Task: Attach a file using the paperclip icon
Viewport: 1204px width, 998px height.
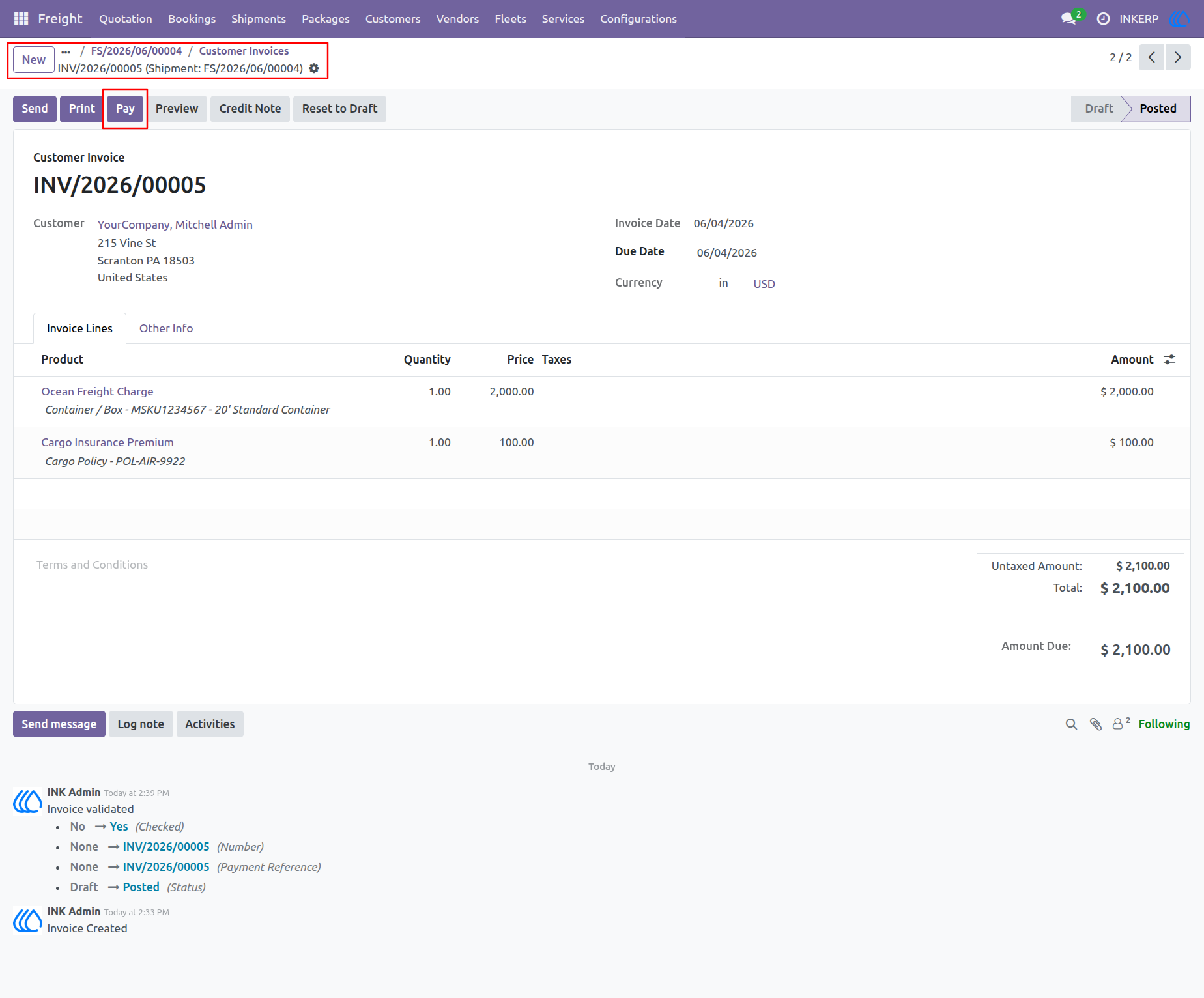Action: [1096, 724]
